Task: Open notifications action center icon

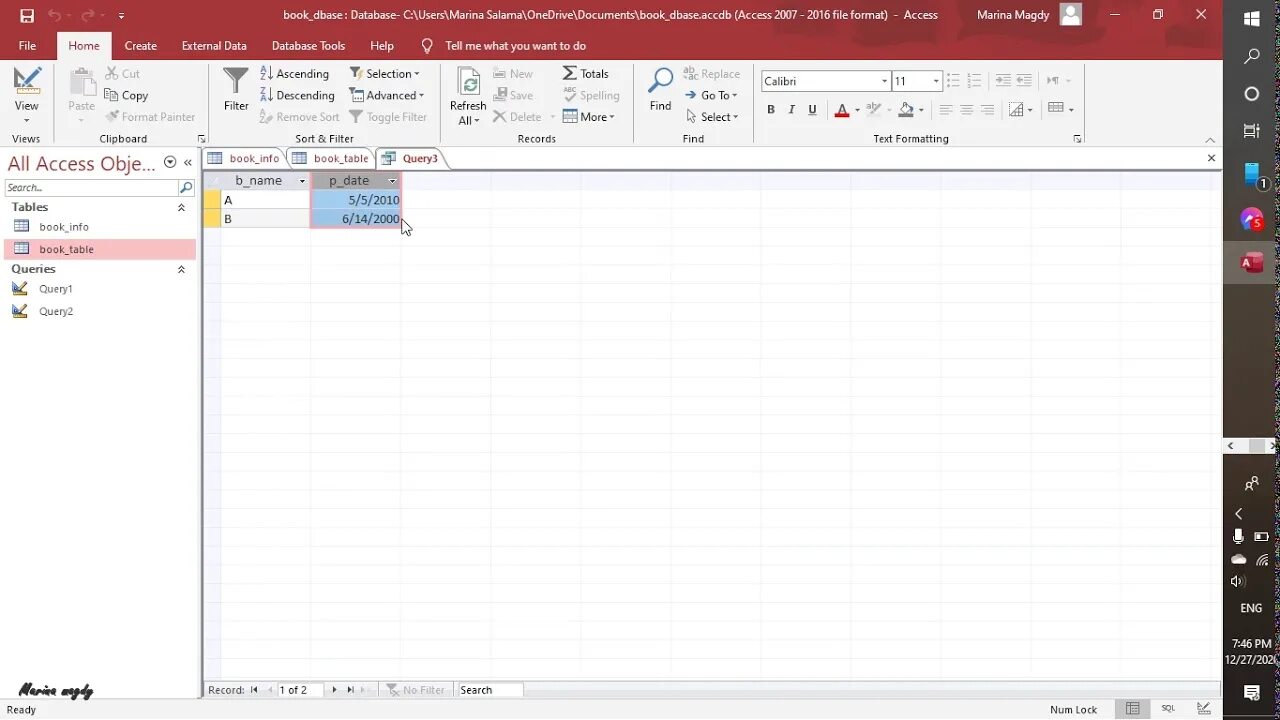Action: pos(1251,692)
